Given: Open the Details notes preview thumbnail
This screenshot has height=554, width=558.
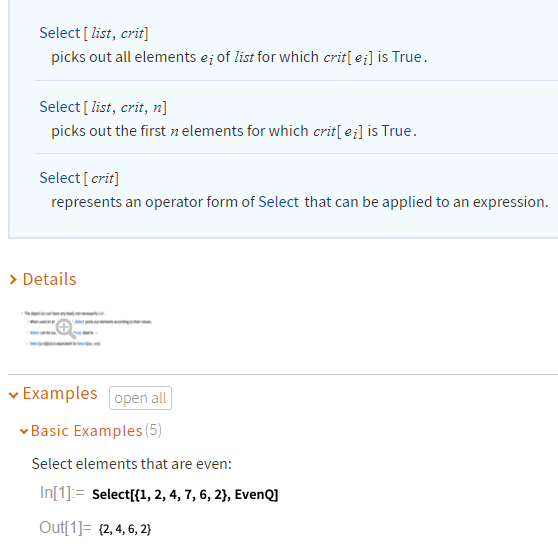Looking at the screenshot, I should coord(86,328).
